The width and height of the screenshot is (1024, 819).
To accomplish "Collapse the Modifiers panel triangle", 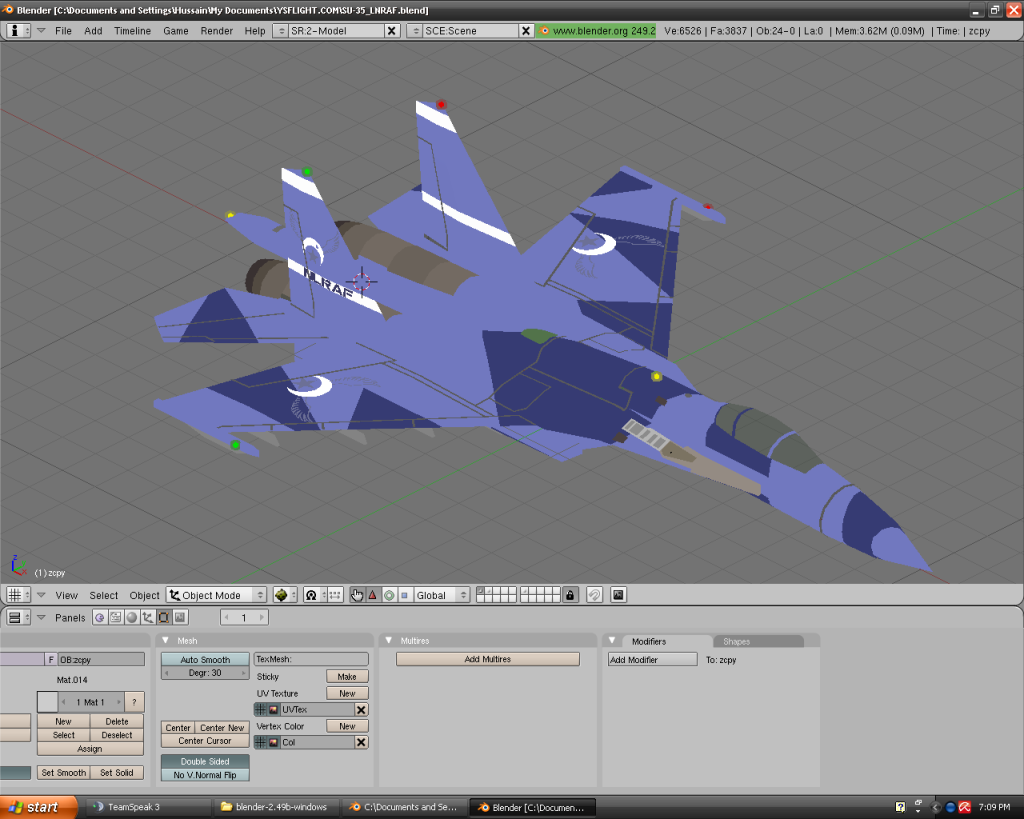I will point(613,641).
